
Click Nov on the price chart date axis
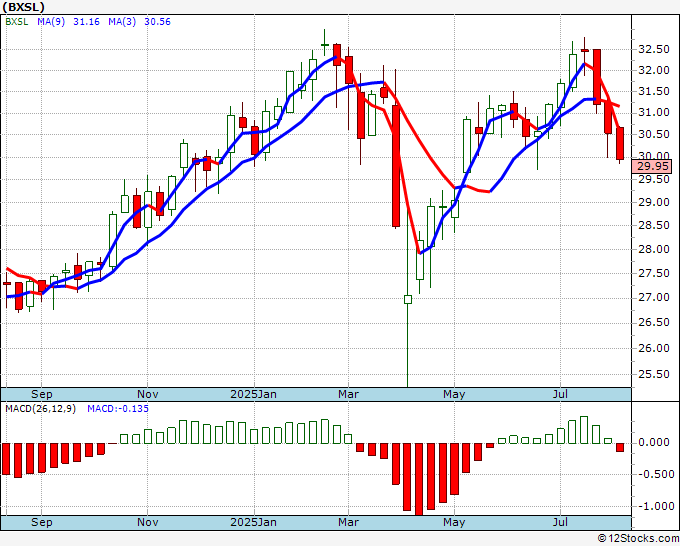pos(147,394)
